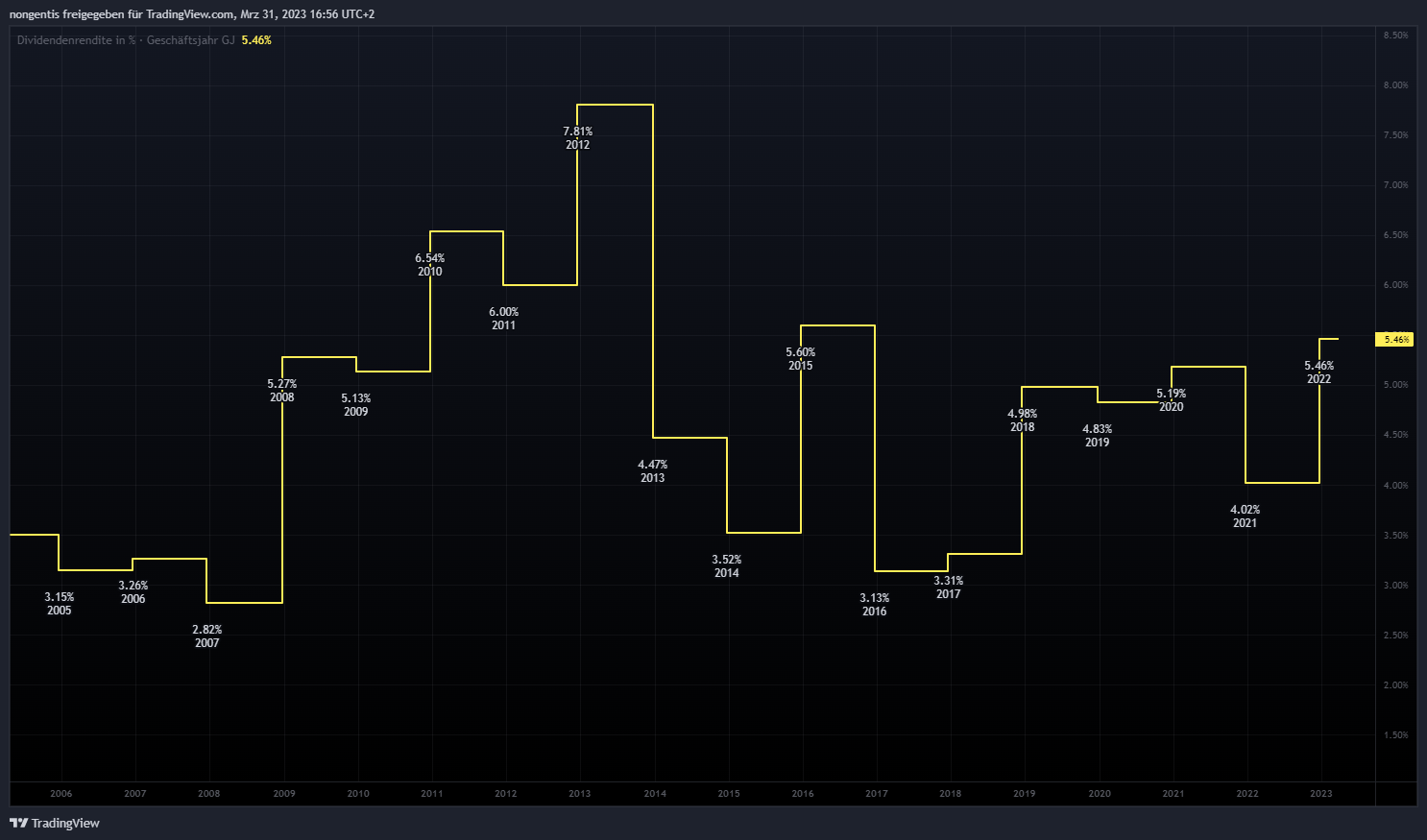Click the 2.82% 2007 data label
Image resolution: width=1427 pixels, height=840 pixels.
(x=206, y=636)
